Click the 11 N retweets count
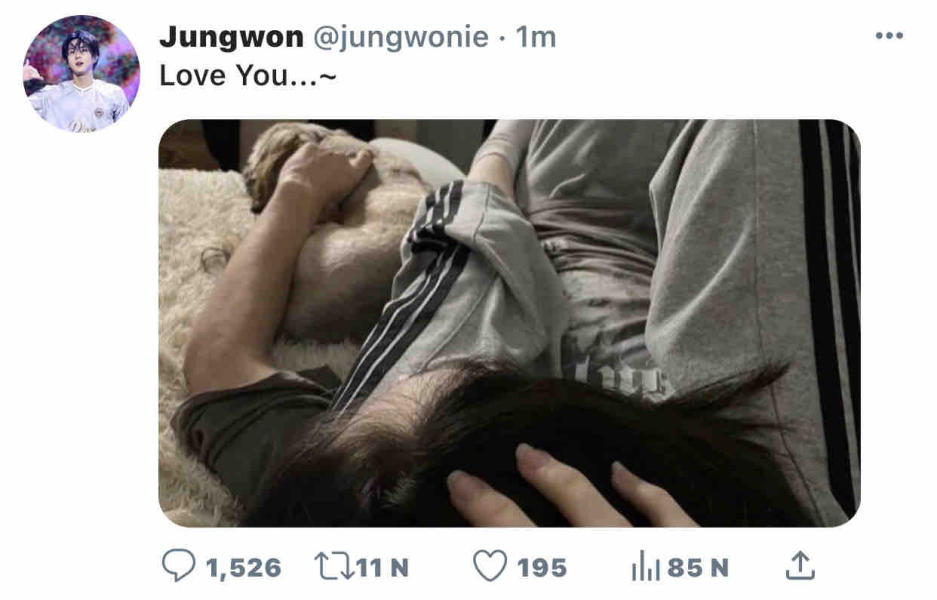 click(x=383, y=567)
